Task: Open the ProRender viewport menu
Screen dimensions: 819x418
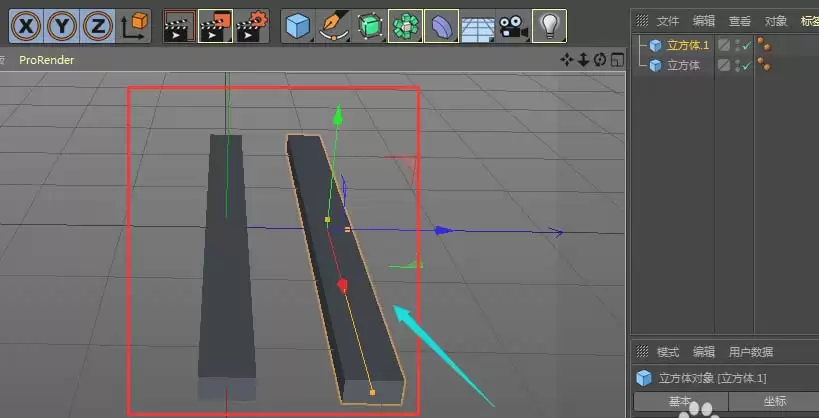Action: [46, 60]
